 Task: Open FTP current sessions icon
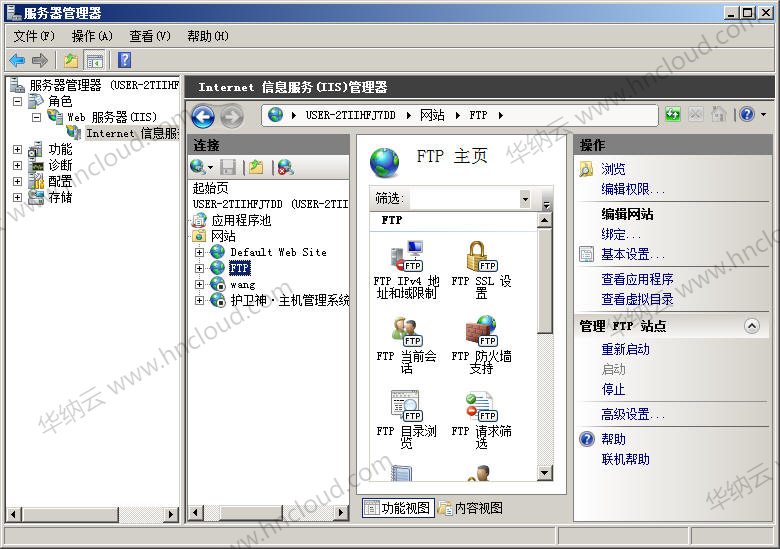coord(406,344)
